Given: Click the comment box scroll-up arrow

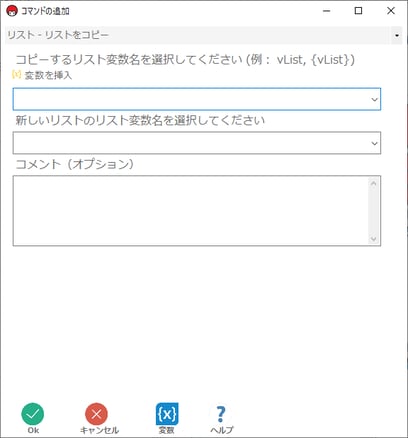Looking at the screenshot, I should 373,183.
